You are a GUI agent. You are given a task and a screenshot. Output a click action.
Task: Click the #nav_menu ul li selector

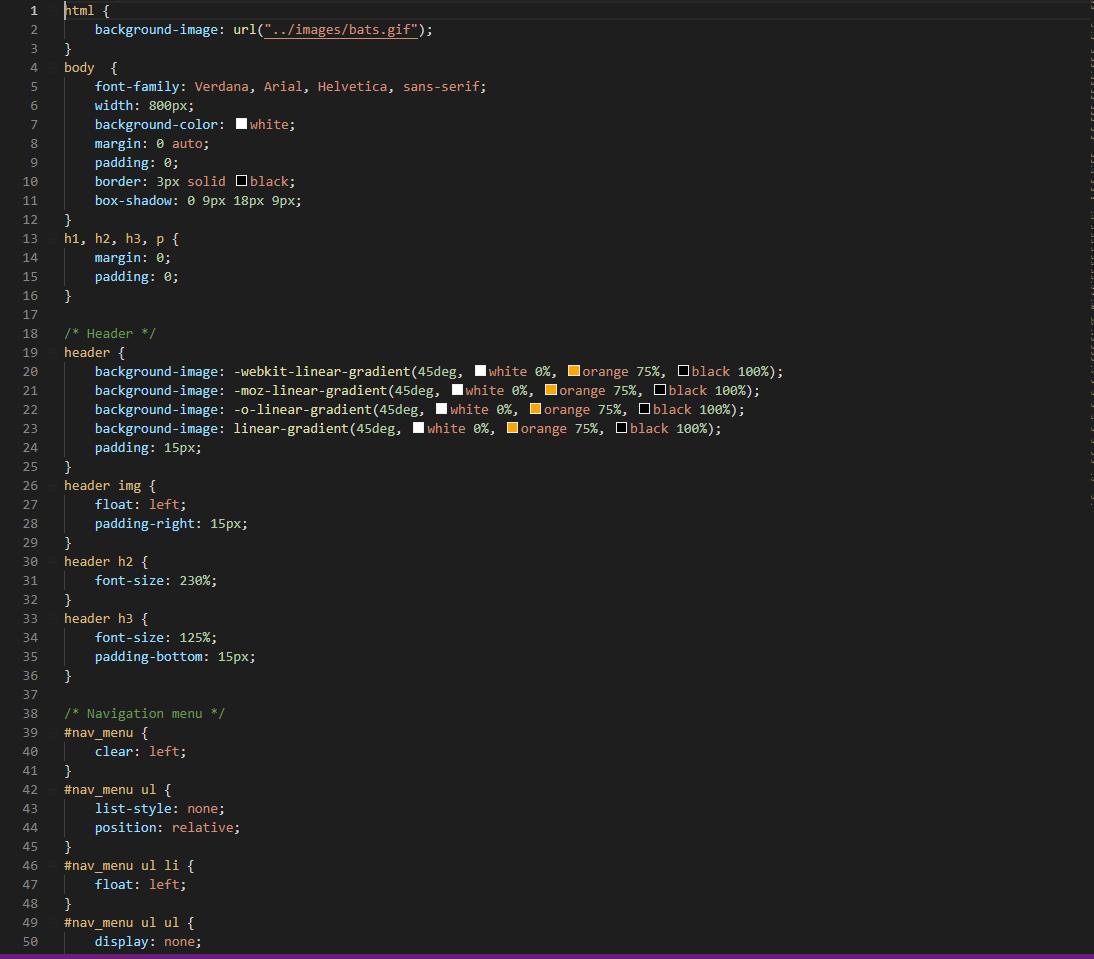coord(121,866)
